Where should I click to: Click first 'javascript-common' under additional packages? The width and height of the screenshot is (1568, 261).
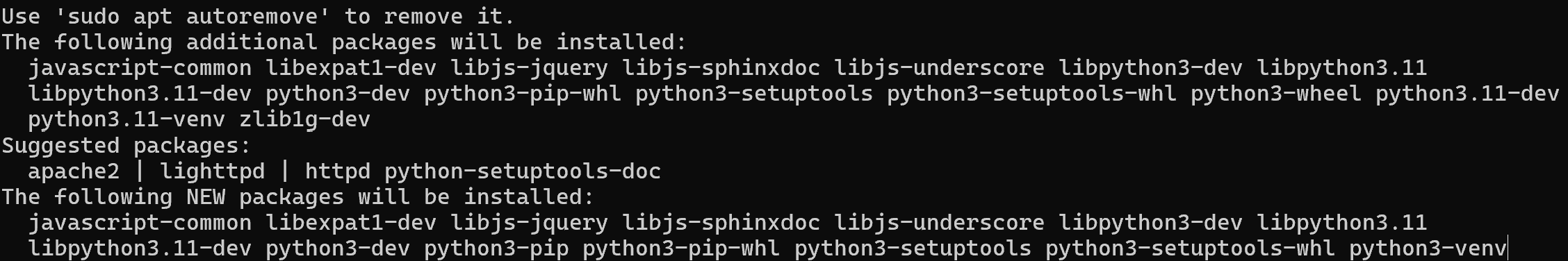[140, 68]
